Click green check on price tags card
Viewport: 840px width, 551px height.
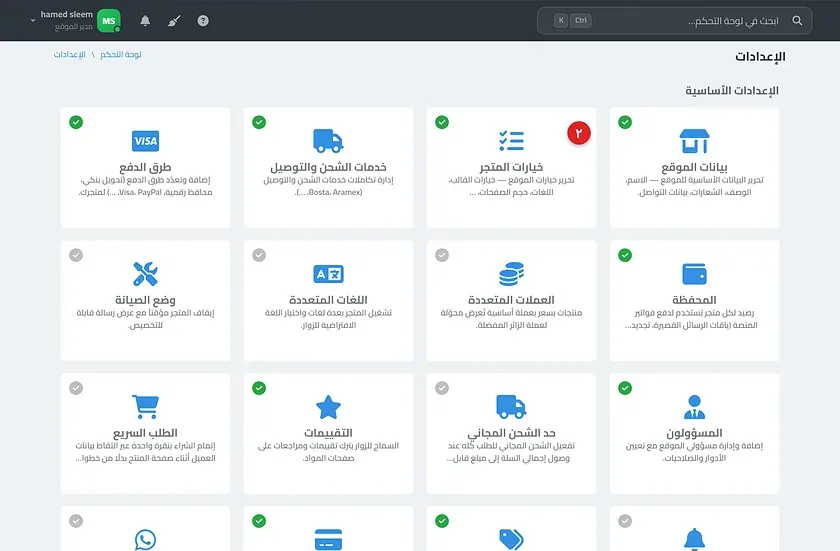(442, 520)
